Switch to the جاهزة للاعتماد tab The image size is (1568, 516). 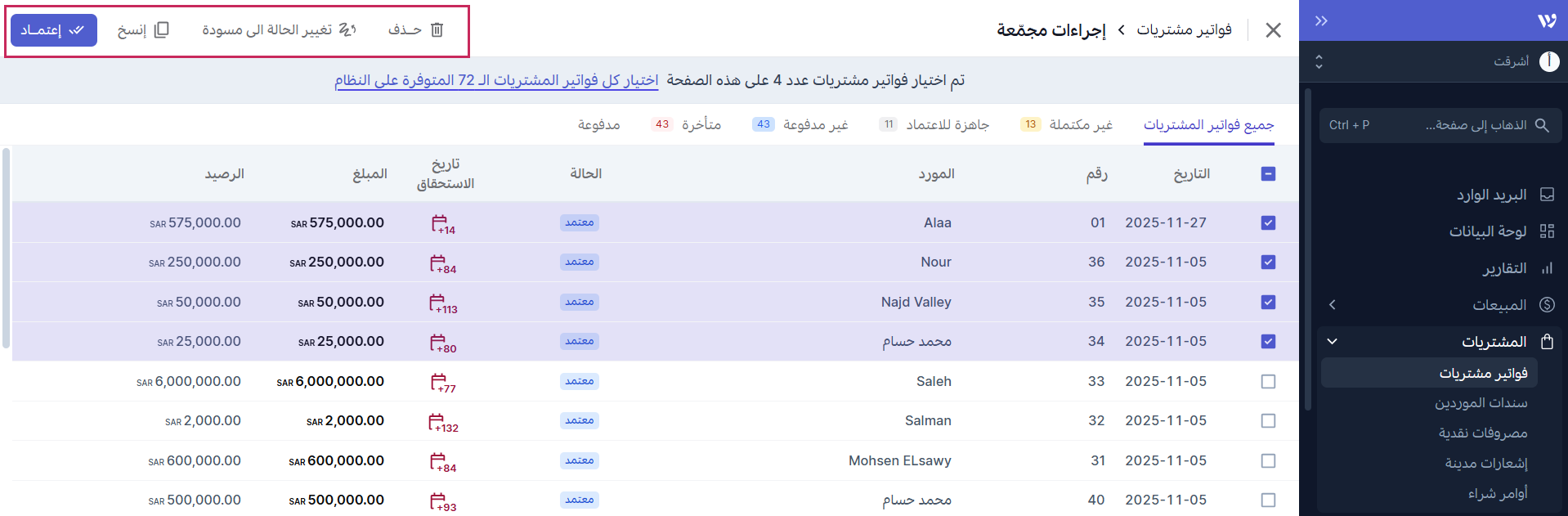(x=947, y=124)
